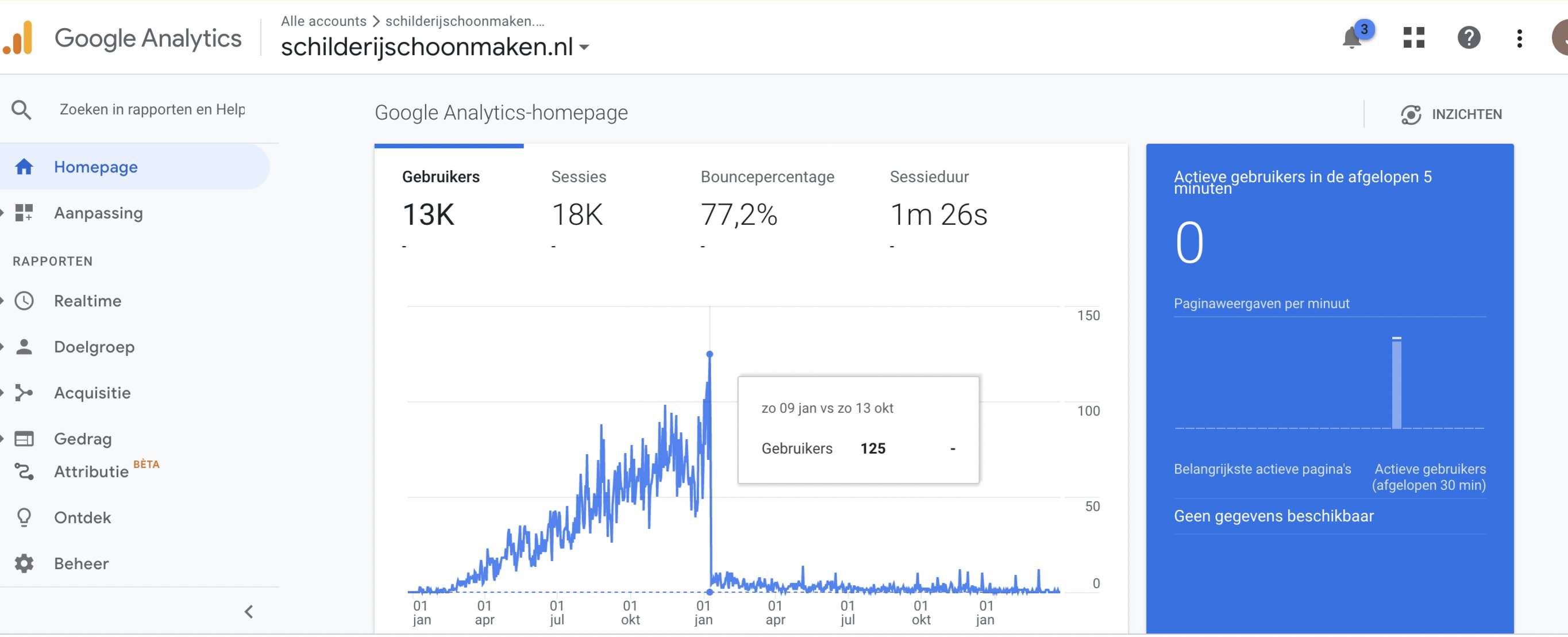This screenshot has height=637, width=1568.
Task: Click the Realtime clock icon
Action: (x=24, y=301)
